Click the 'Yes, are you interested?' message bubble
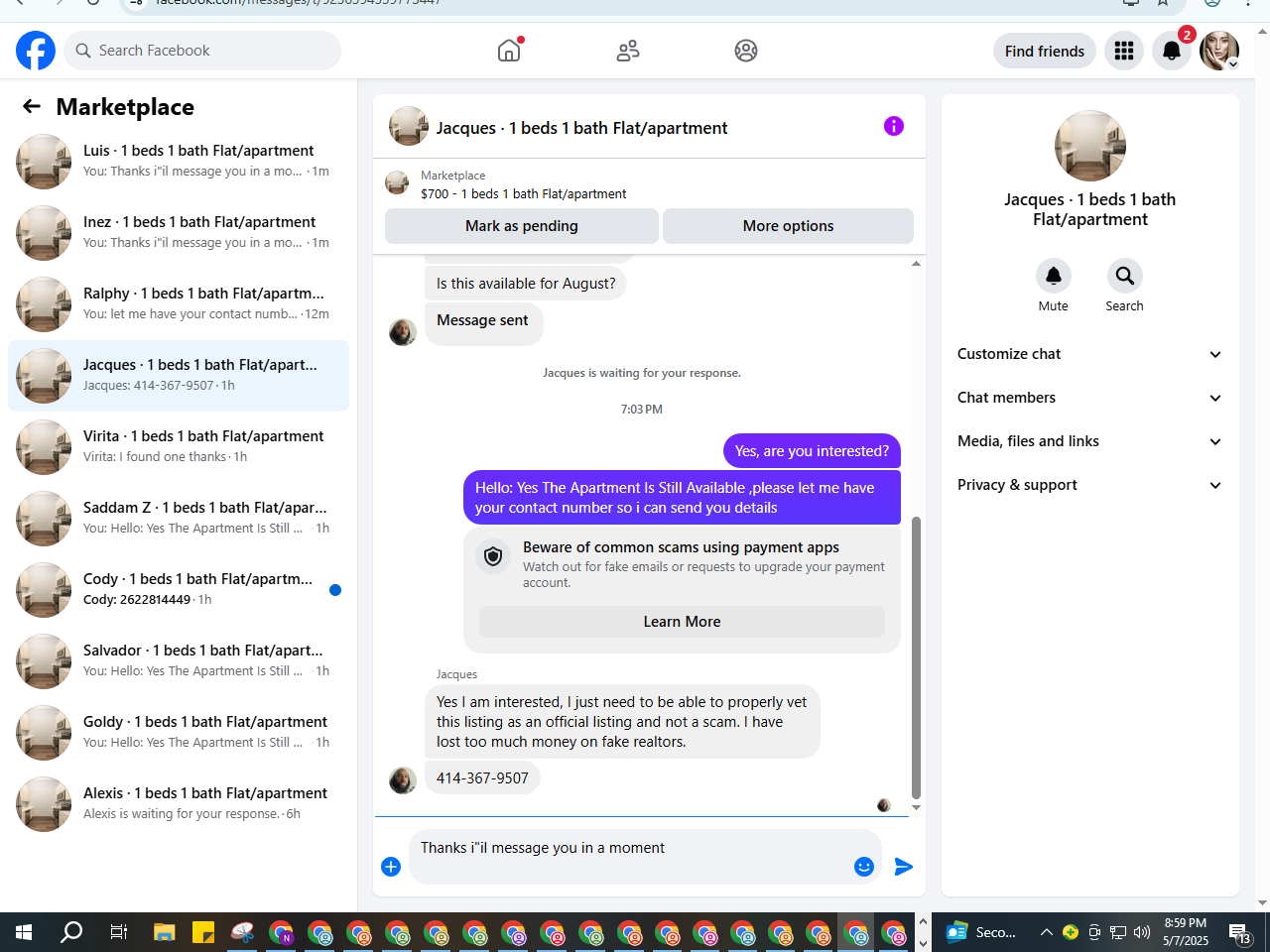This screenshot has width=1270, height=952. pyautogui.click(x=812, y=451)
